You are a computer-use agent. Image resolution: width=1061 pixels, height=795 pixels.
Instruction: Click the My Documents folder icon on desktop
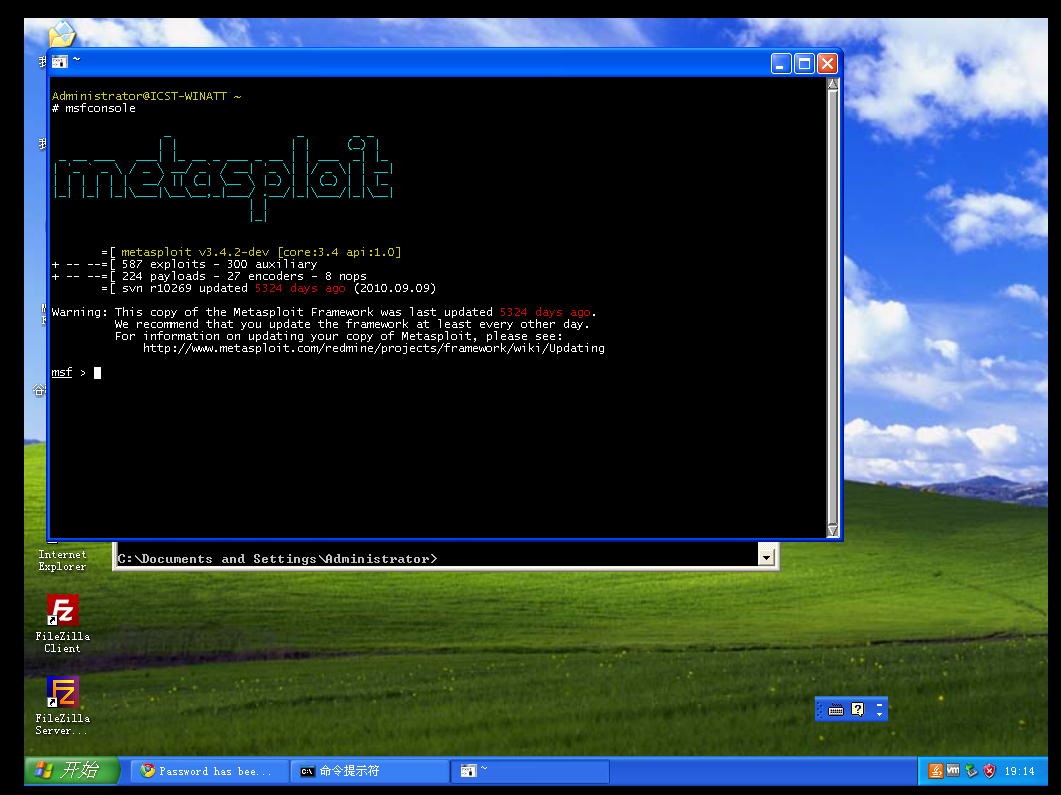62,34
